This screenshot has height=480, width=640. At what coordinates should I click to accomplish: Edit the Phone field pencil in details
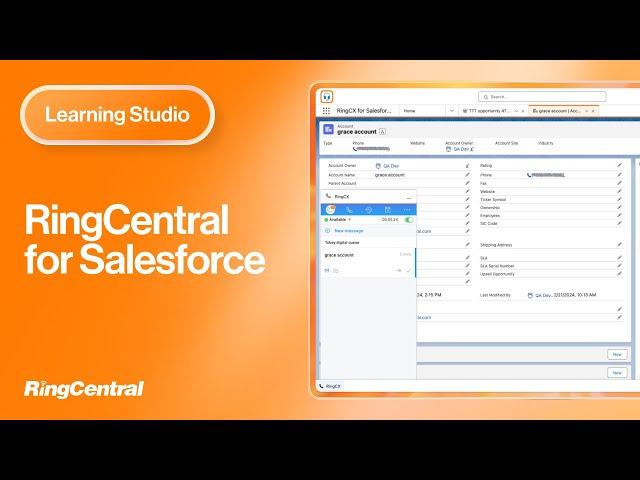619,175
